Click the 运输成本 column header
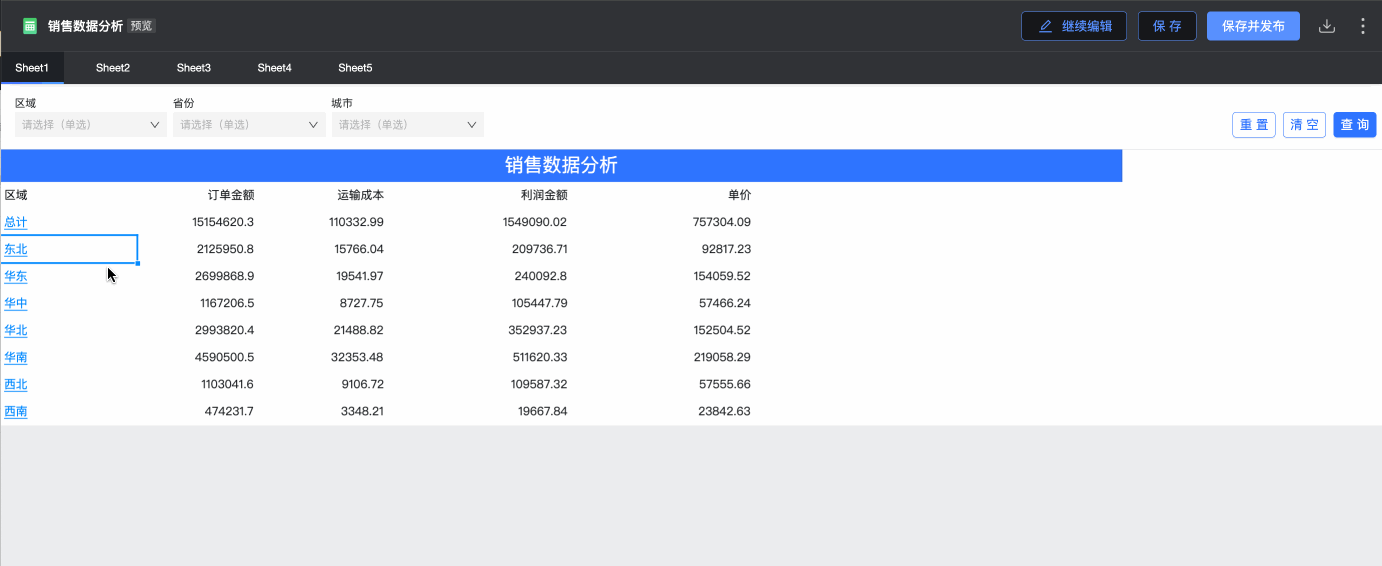Viewport: 1382px width, 566px height. (x=360, y=195)
